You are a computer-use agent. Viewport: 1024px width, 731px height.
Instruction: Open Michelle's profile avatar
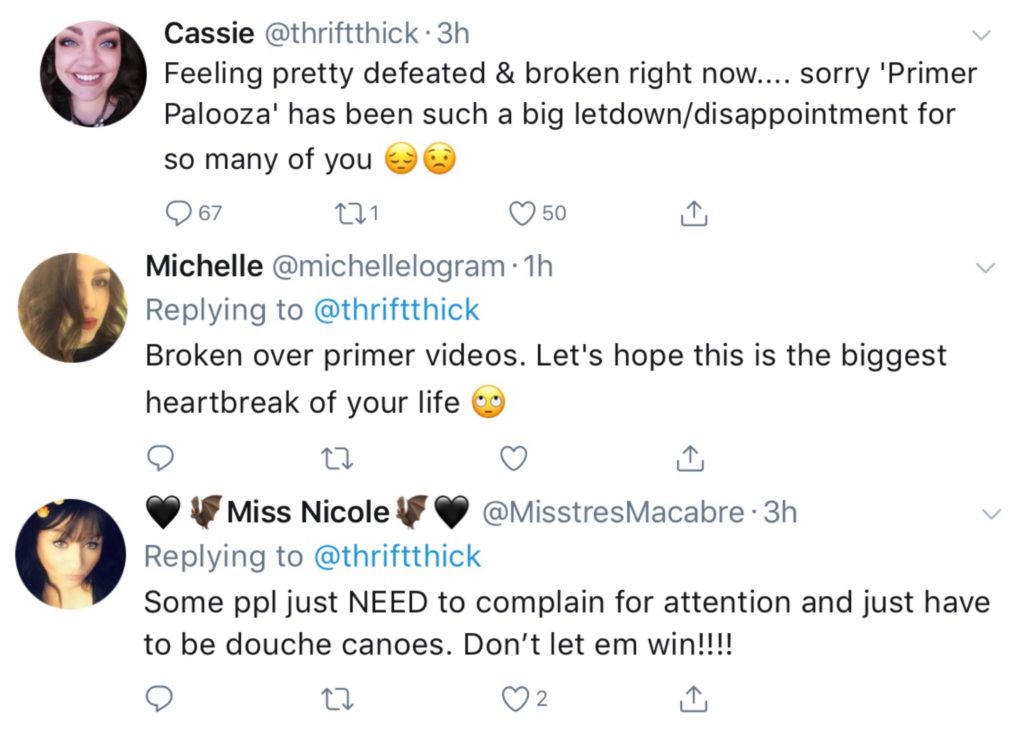tap(72, 307)
